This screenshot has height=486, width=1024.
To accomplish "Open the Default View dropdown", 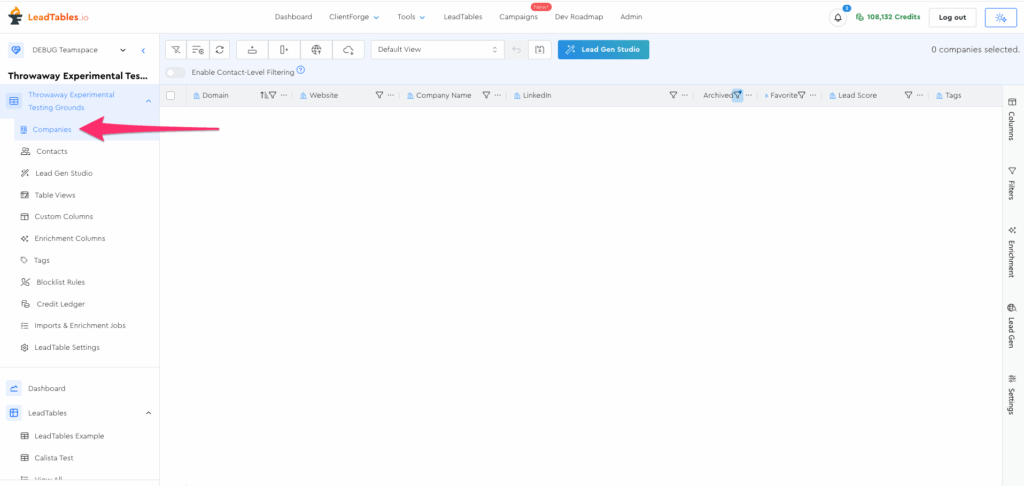I will coord(437,49).
